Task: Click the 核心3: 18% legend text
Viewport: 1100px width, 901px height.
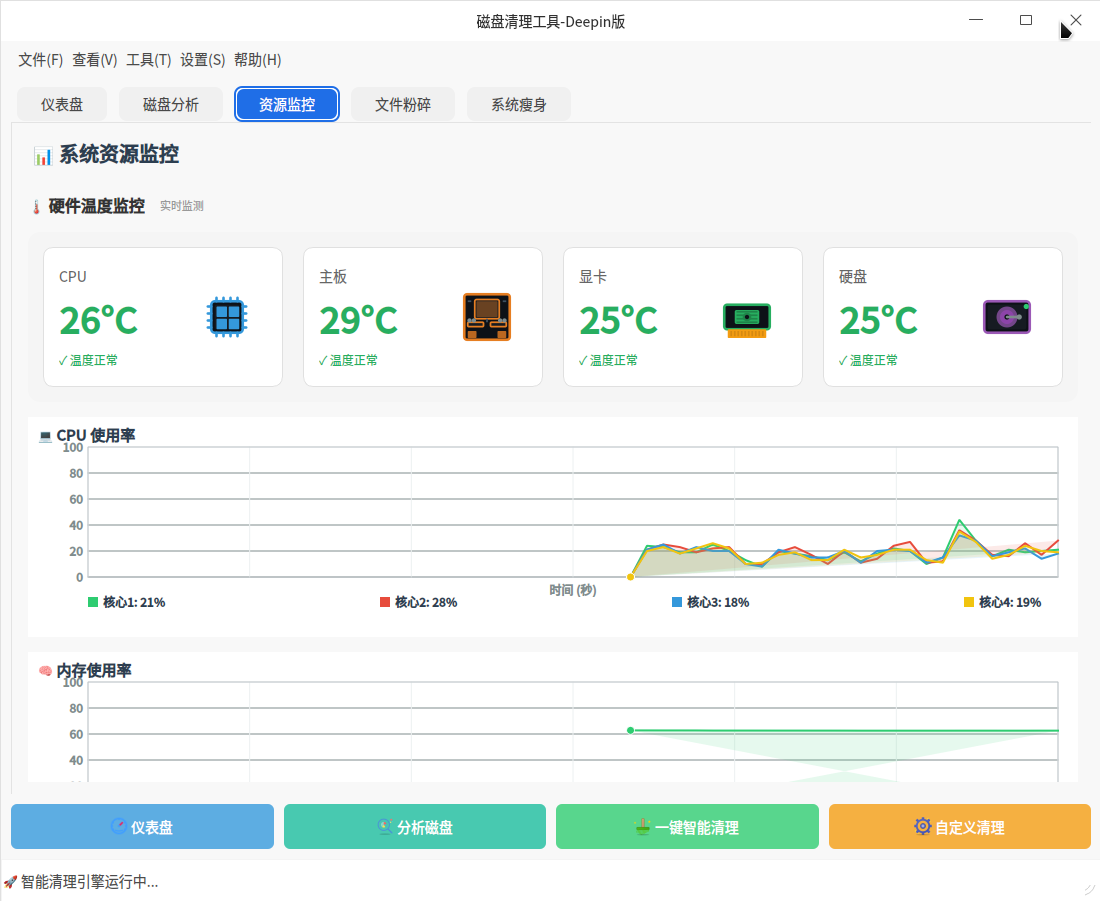Action: pos(718,602)
